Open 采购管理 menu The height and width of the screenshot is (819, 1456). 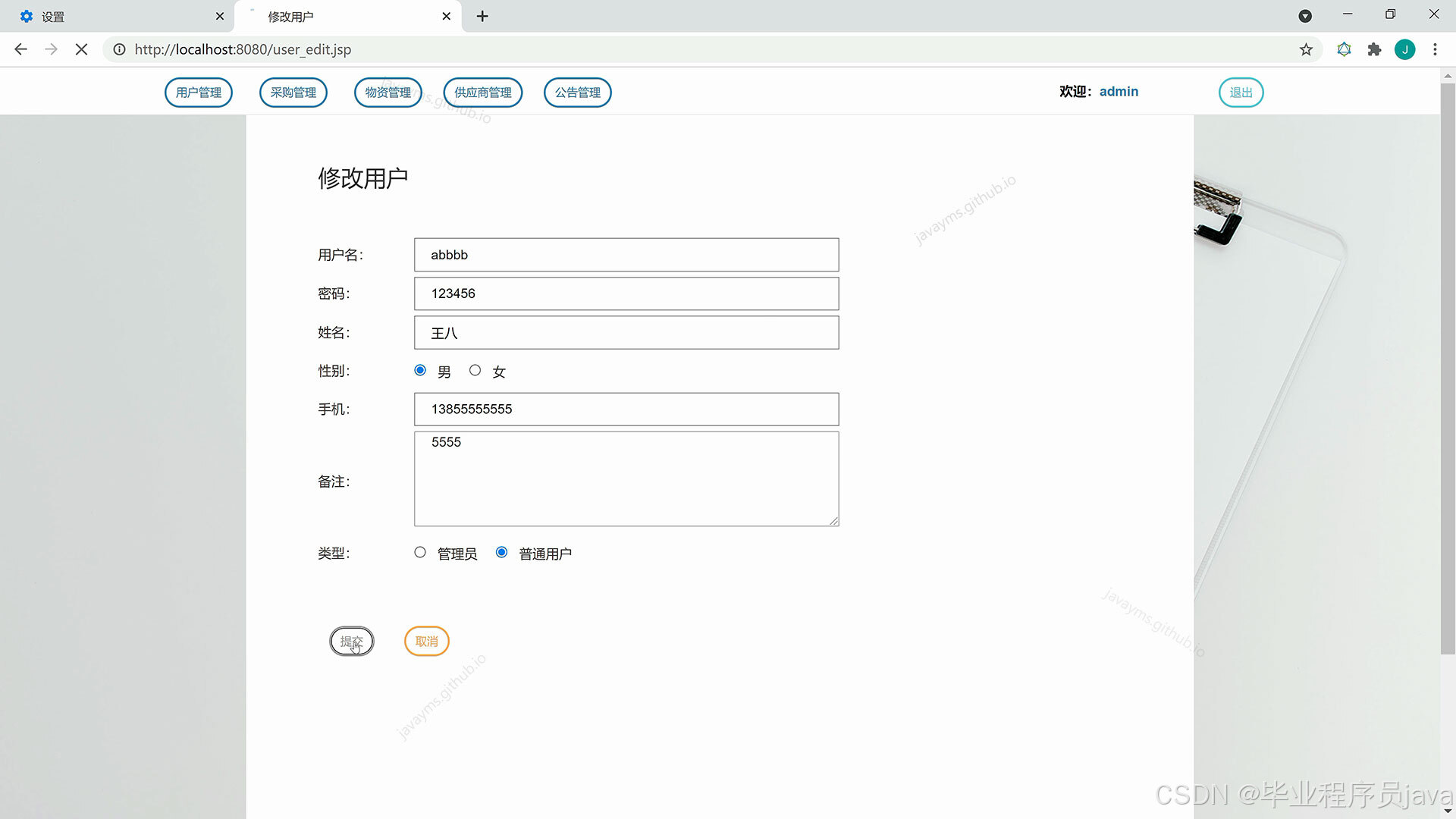pos(293,93)
